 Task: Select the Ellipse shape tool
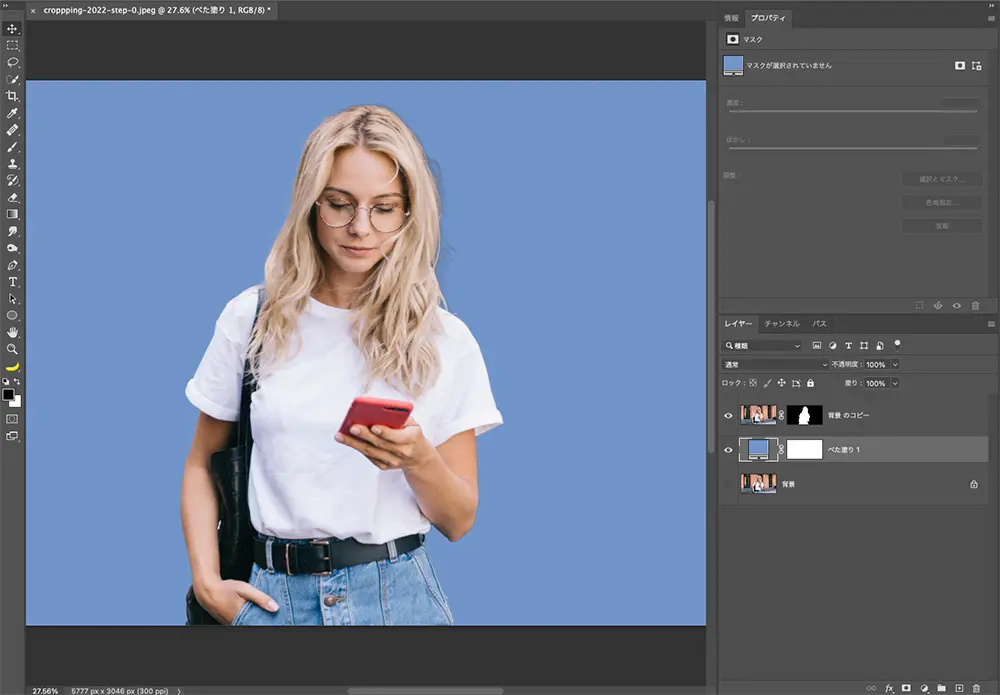point(12,316)
